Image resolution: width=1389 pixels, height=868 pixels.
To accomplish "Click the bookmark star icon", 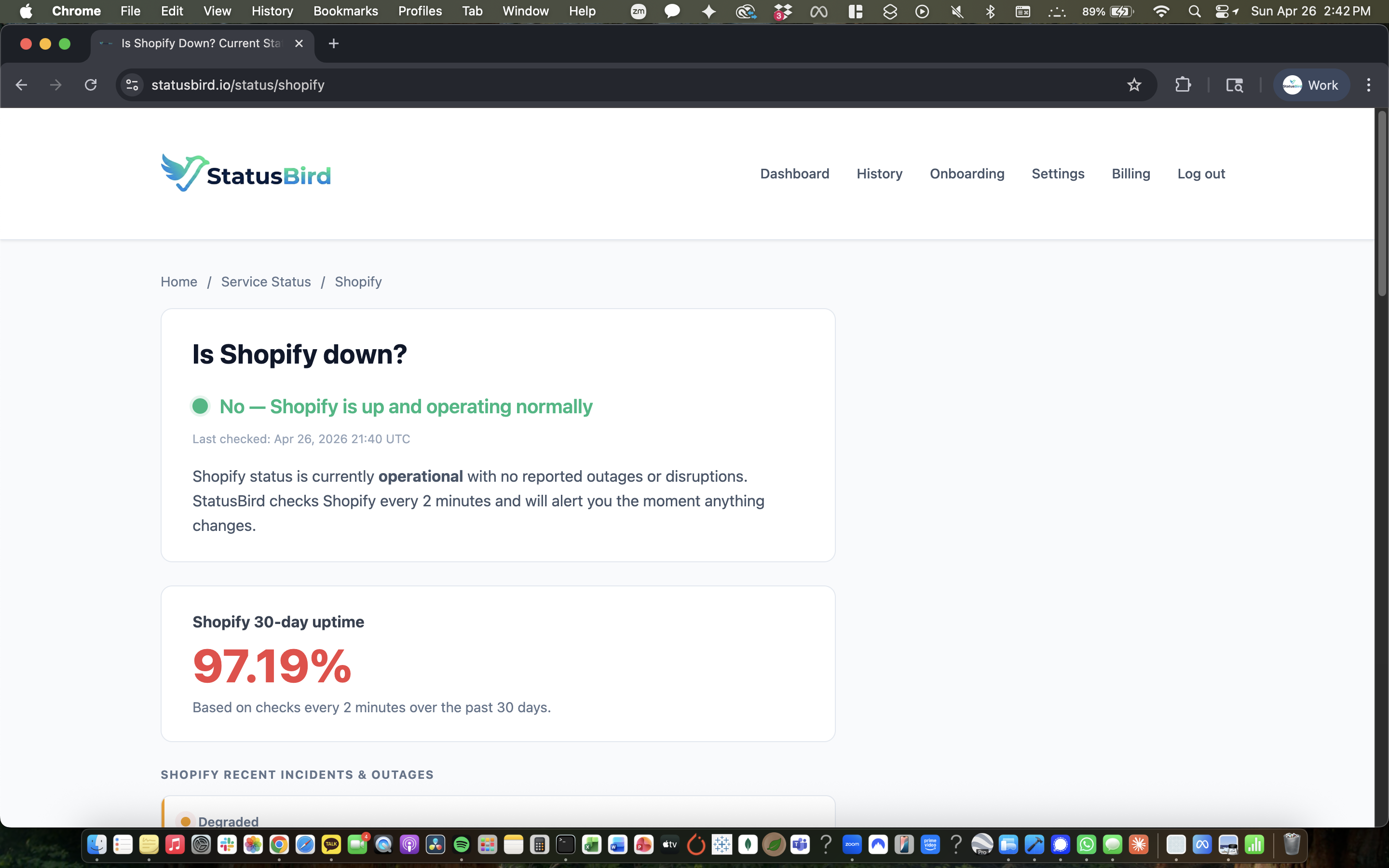I will [1133, 85].
